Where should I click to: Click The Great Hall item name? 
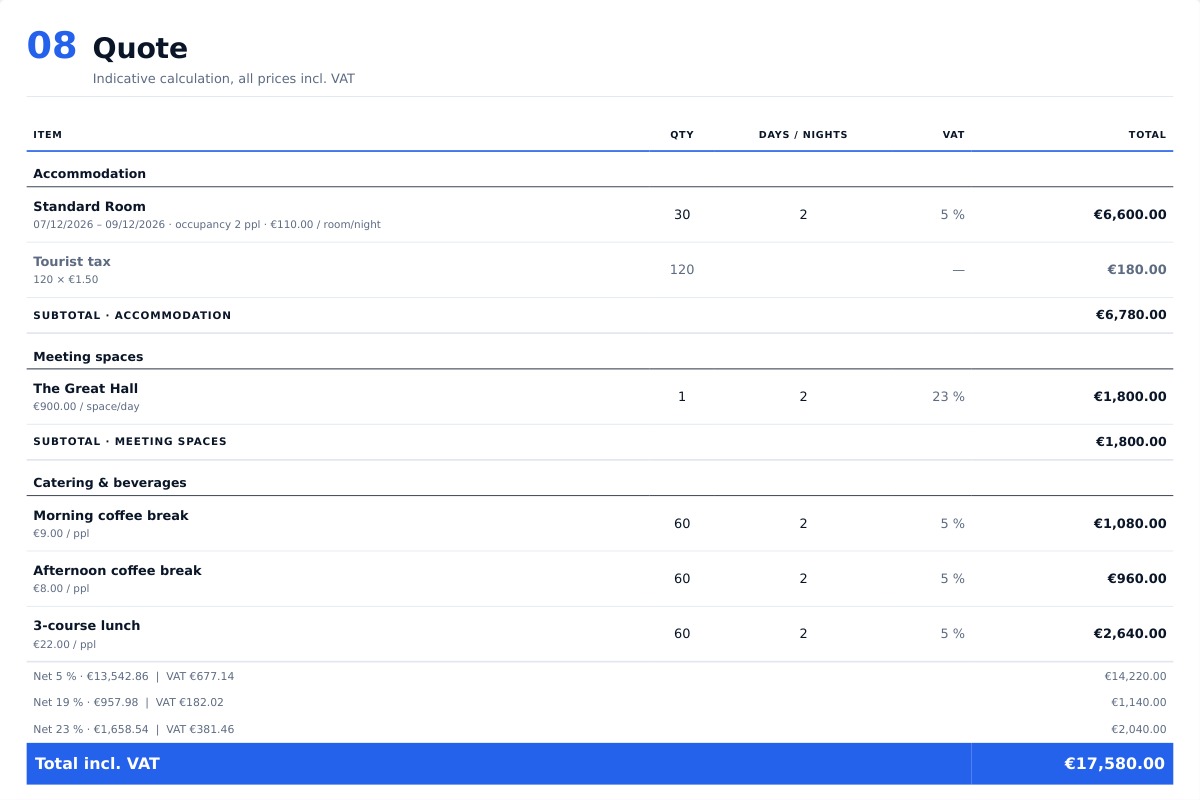(x=86, y=389)
